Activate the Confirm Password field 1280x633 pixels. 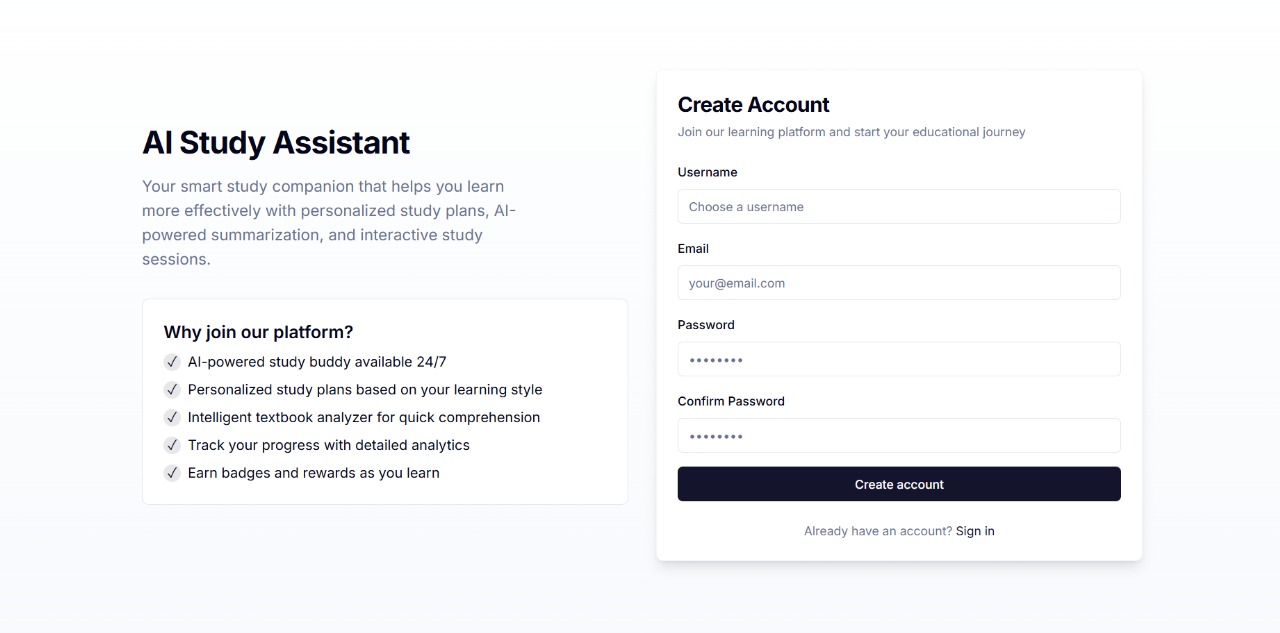(x=899, y=436)
